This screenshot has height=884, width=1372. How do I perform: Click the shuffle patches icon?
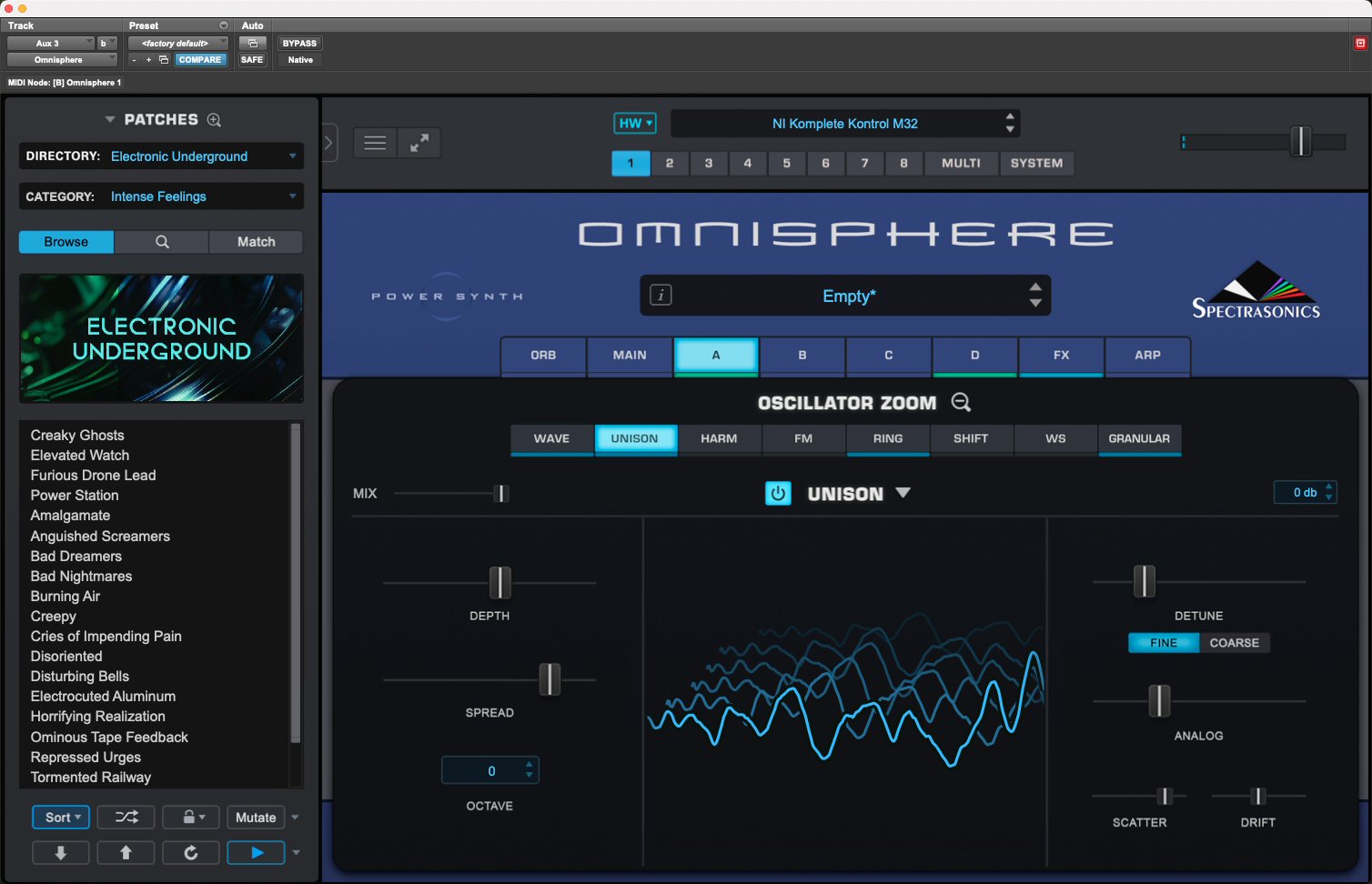click(126, 817)
